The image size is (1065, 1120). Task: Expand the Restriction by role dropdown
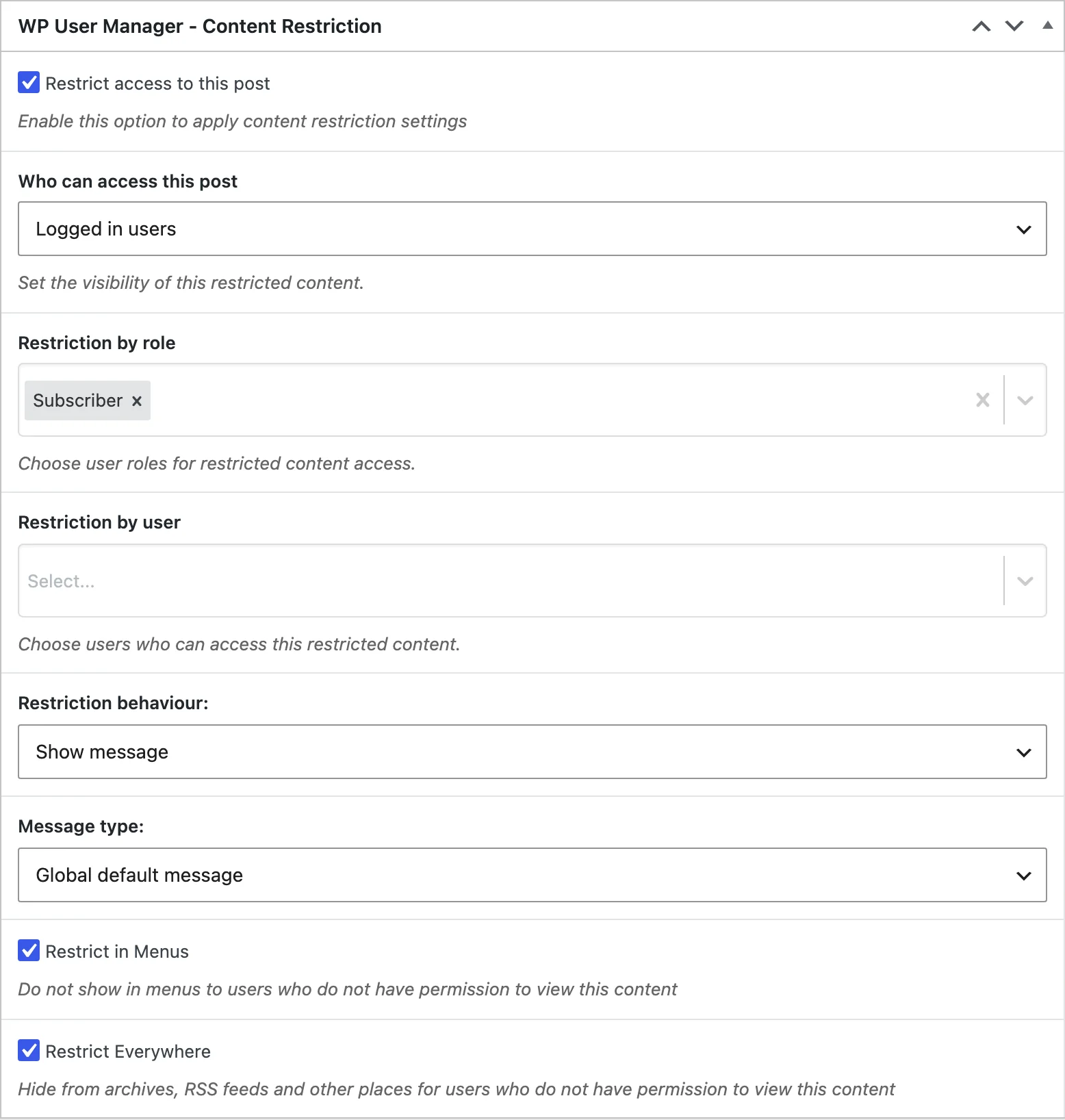click(1025, 400)
